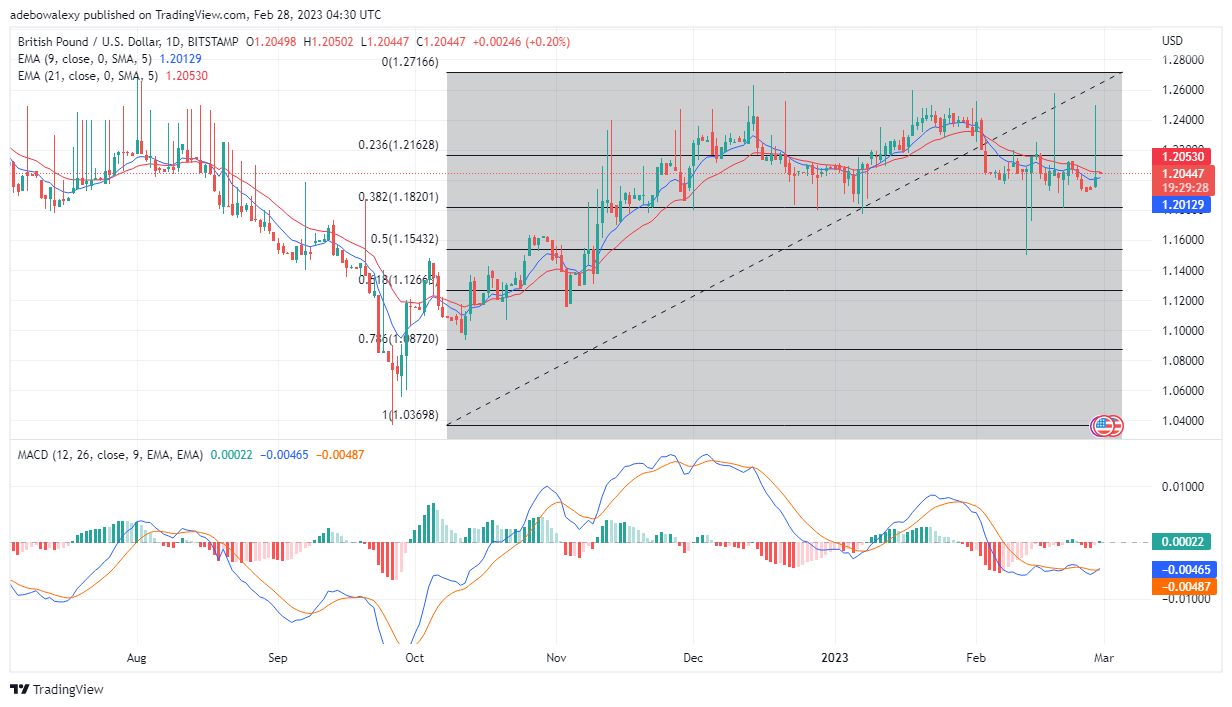Select the EMA (9, close, 0, SMA, 5) legend
The width and height of the screenshot is (1232, 707).
click(86, 59)
